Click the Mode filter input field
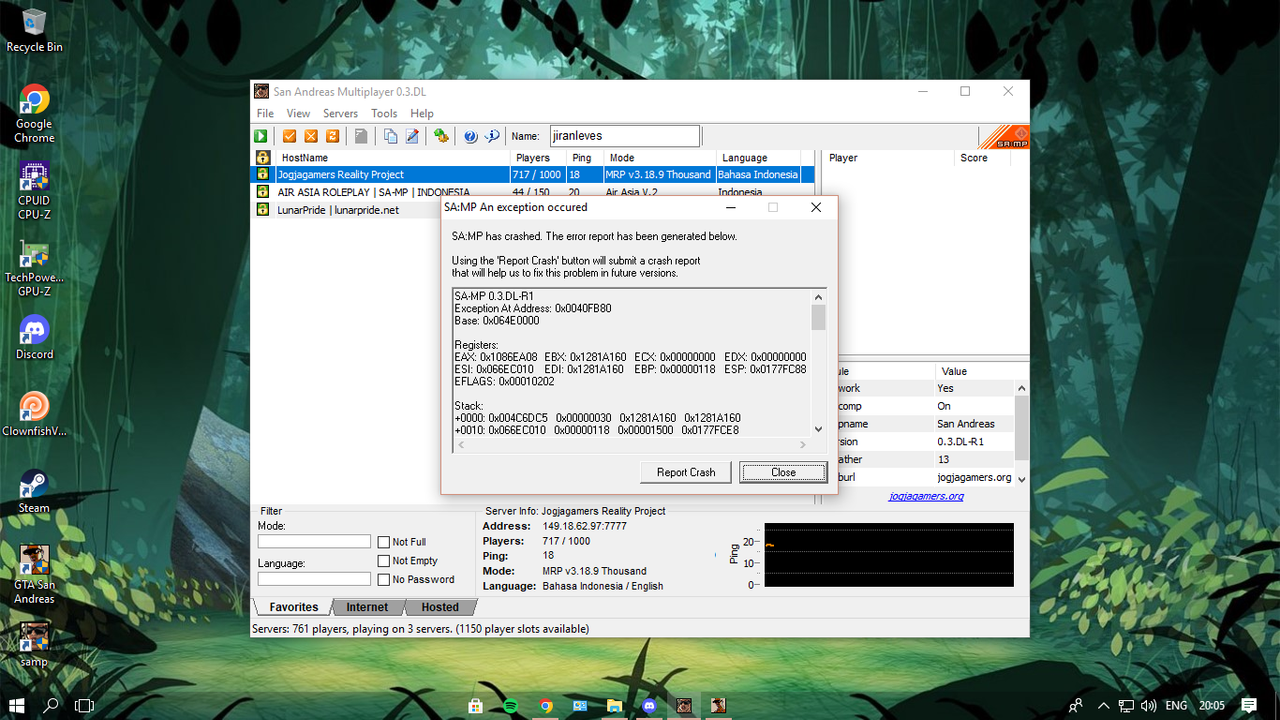Viewport: 1280px width, 720px height. pyautogui.click(x=314, y=541)
